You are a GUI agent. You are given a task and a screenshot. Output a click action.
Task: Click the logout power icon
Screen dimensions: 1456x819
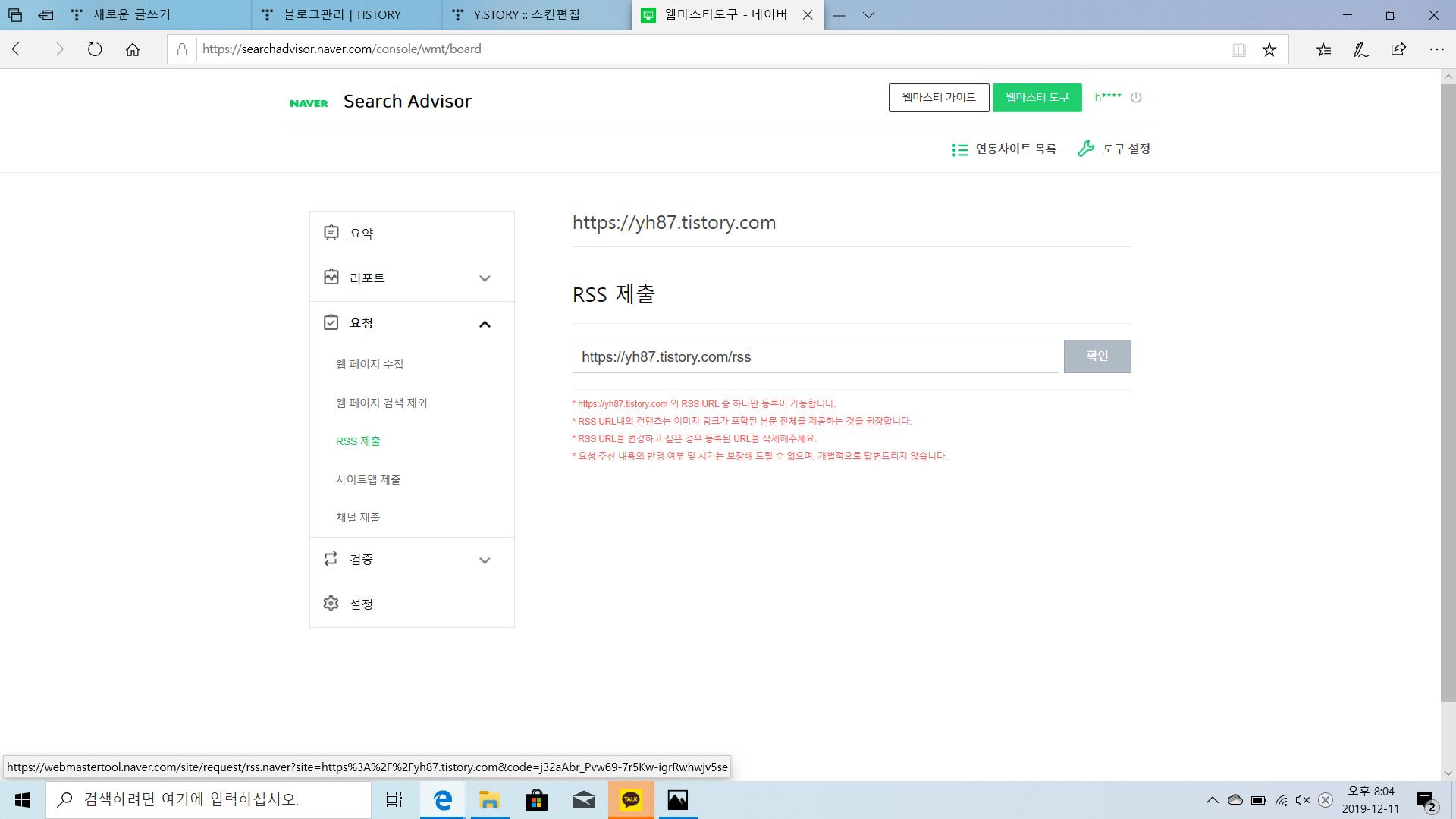(1136, 97)
